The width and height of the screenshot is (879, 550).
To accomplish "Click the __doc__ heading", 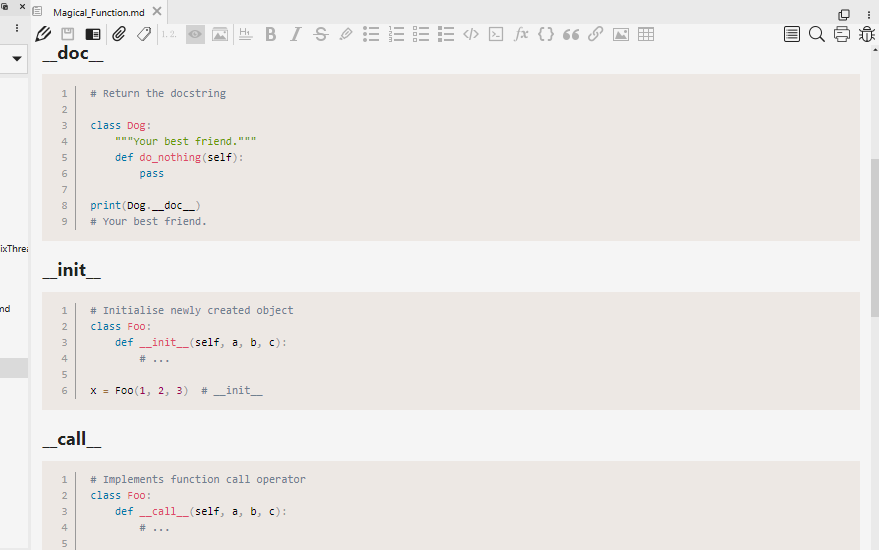I will [x=73, y=53].
